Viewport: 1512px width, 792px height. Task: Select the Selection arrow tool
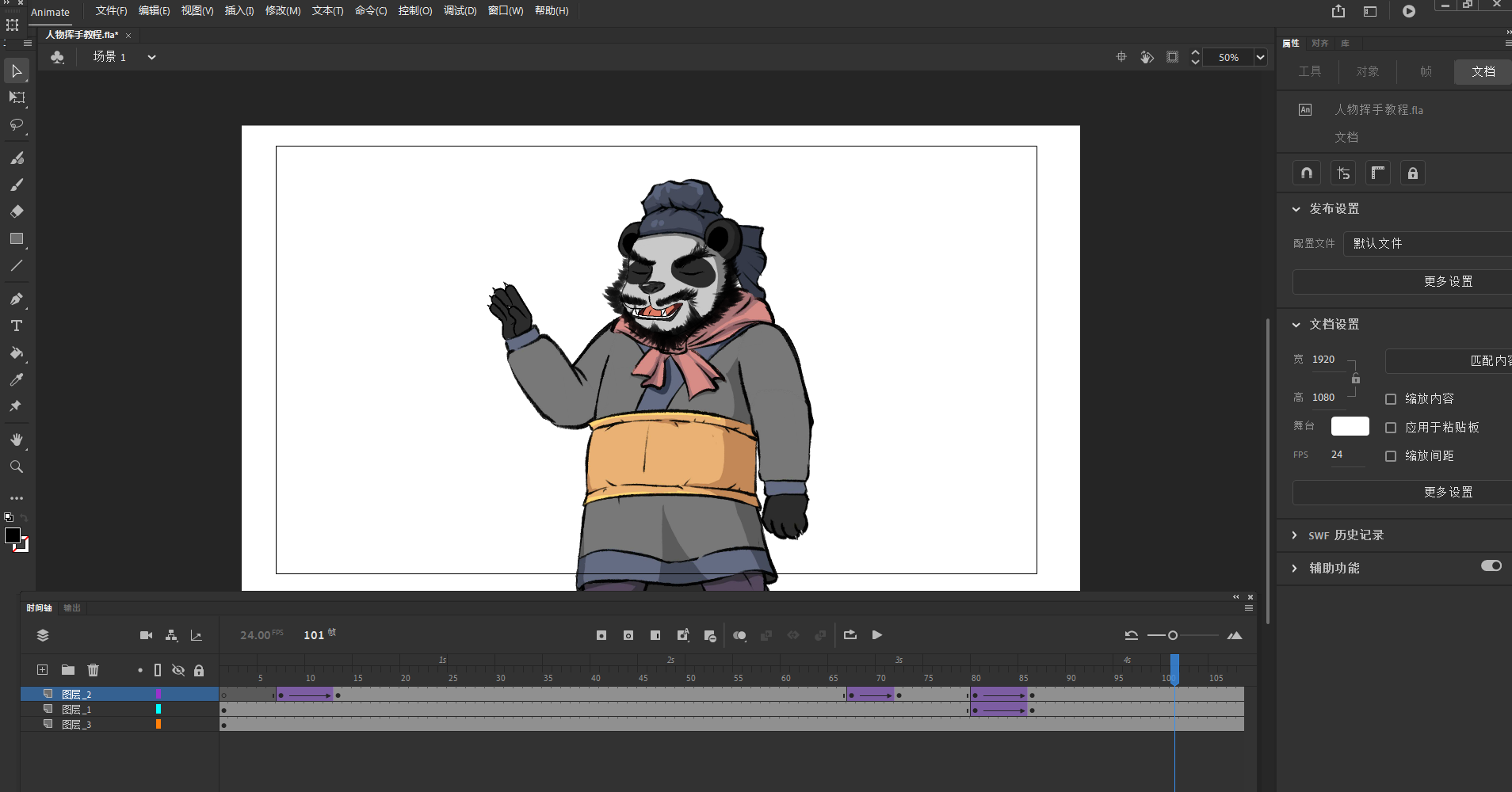tap(17, 71)
